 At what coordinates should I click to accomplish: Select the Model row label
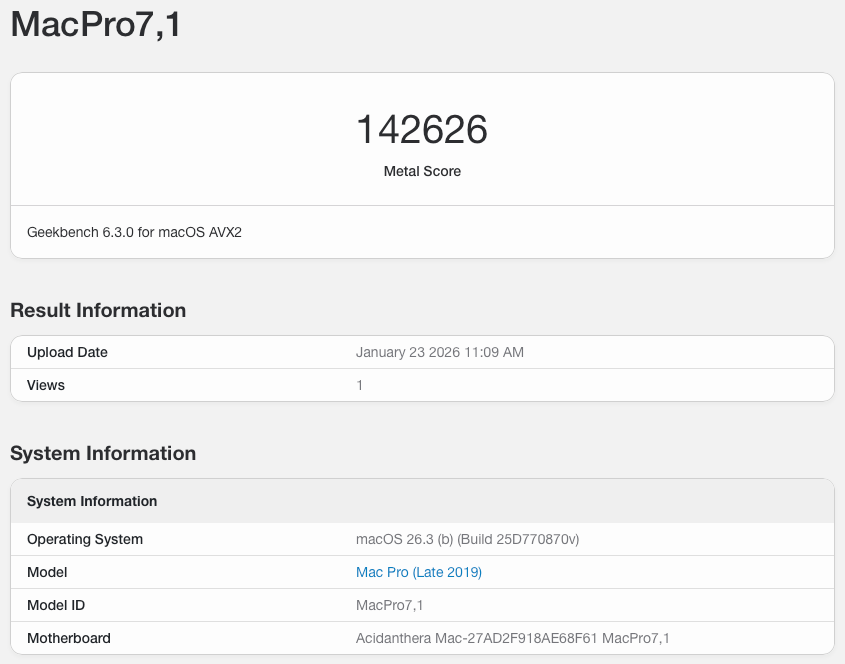pyautogui.click(x=47, y=572)
